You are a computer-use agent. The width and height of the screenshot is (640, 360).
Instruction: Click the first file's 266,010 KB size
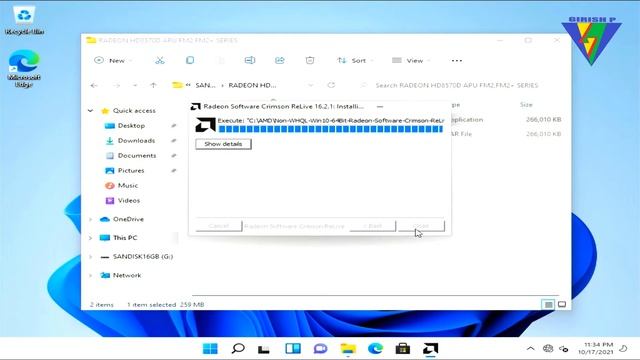click(543, 120)
